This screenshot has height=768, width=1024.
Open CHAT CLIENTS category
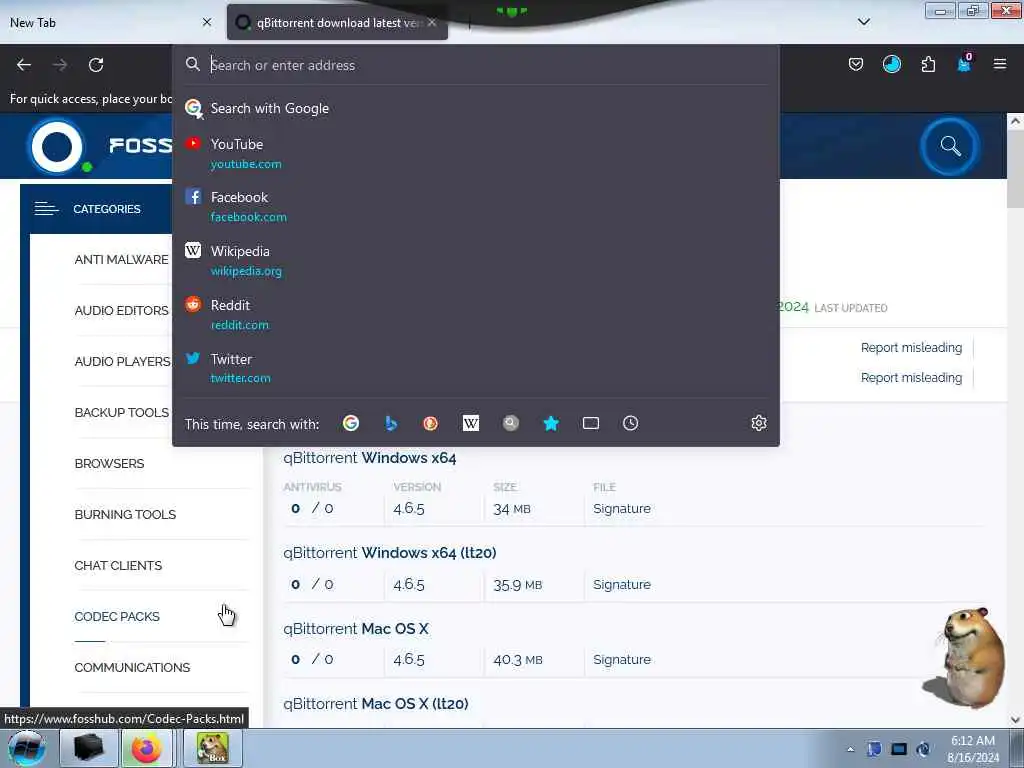(x=118, y=566)
